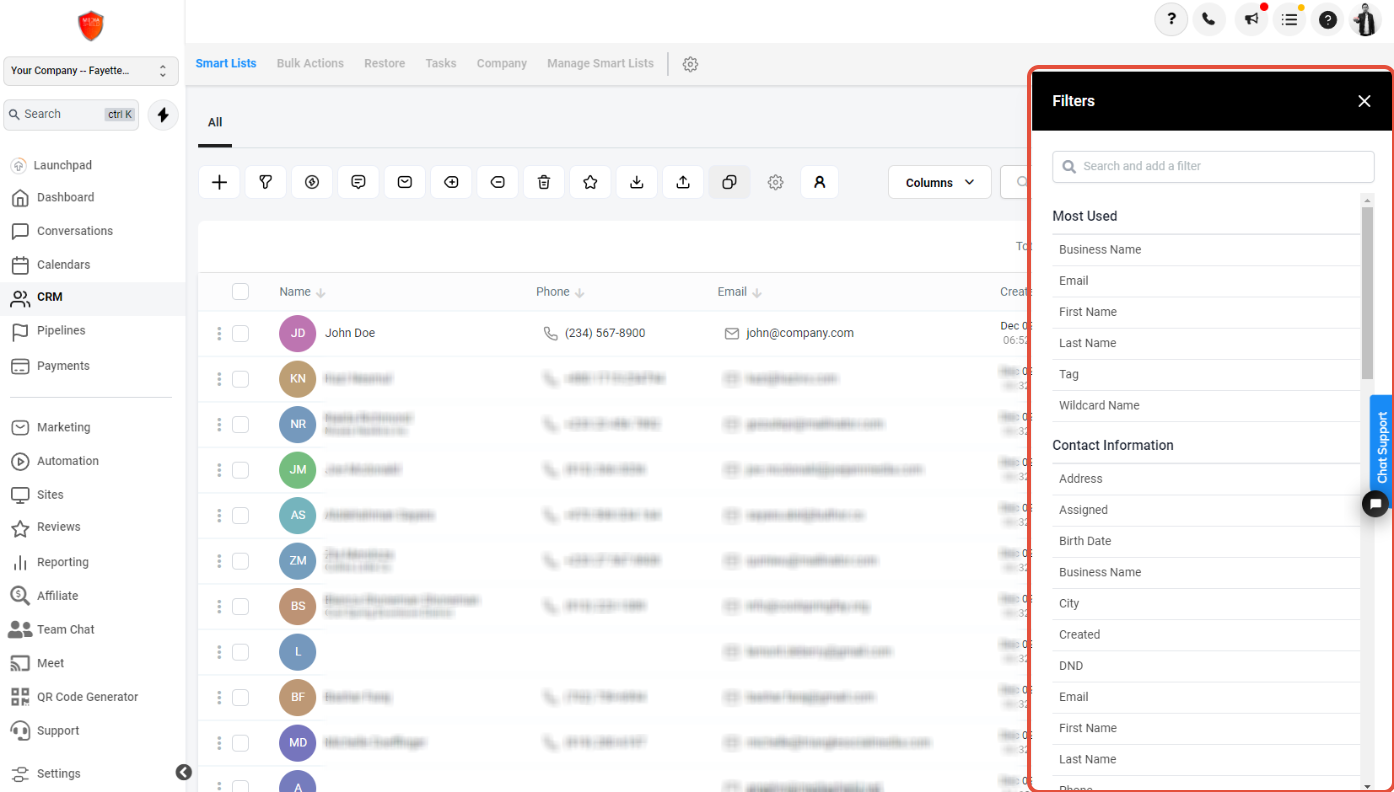The height and width of the screenshot is (792, 1394).
Task: Collapse the sidebar with the arrow icon
Action: 184,772
